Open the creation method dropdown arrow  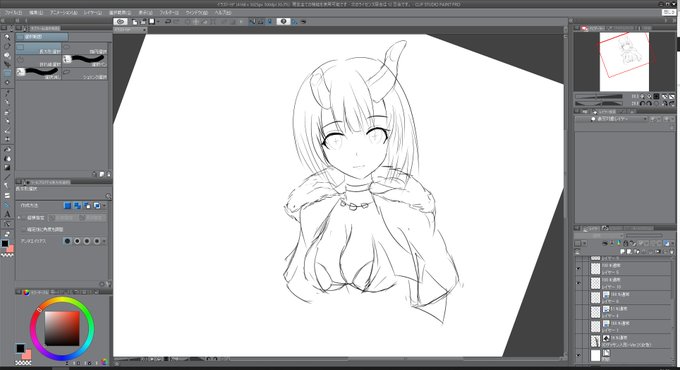(x=104, y=206)
